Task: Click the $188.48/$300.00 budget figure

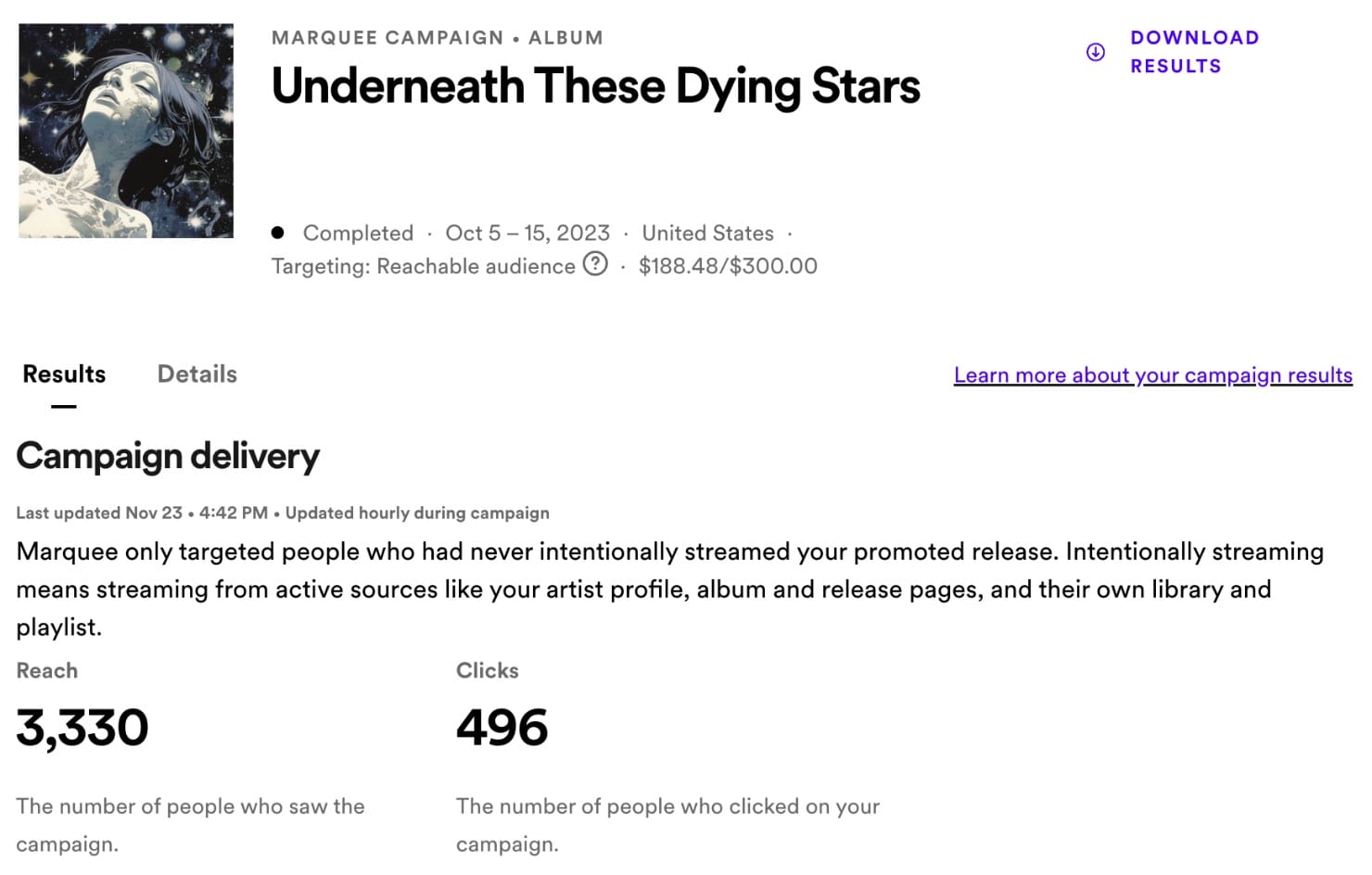Action: (x=728, y=266)
